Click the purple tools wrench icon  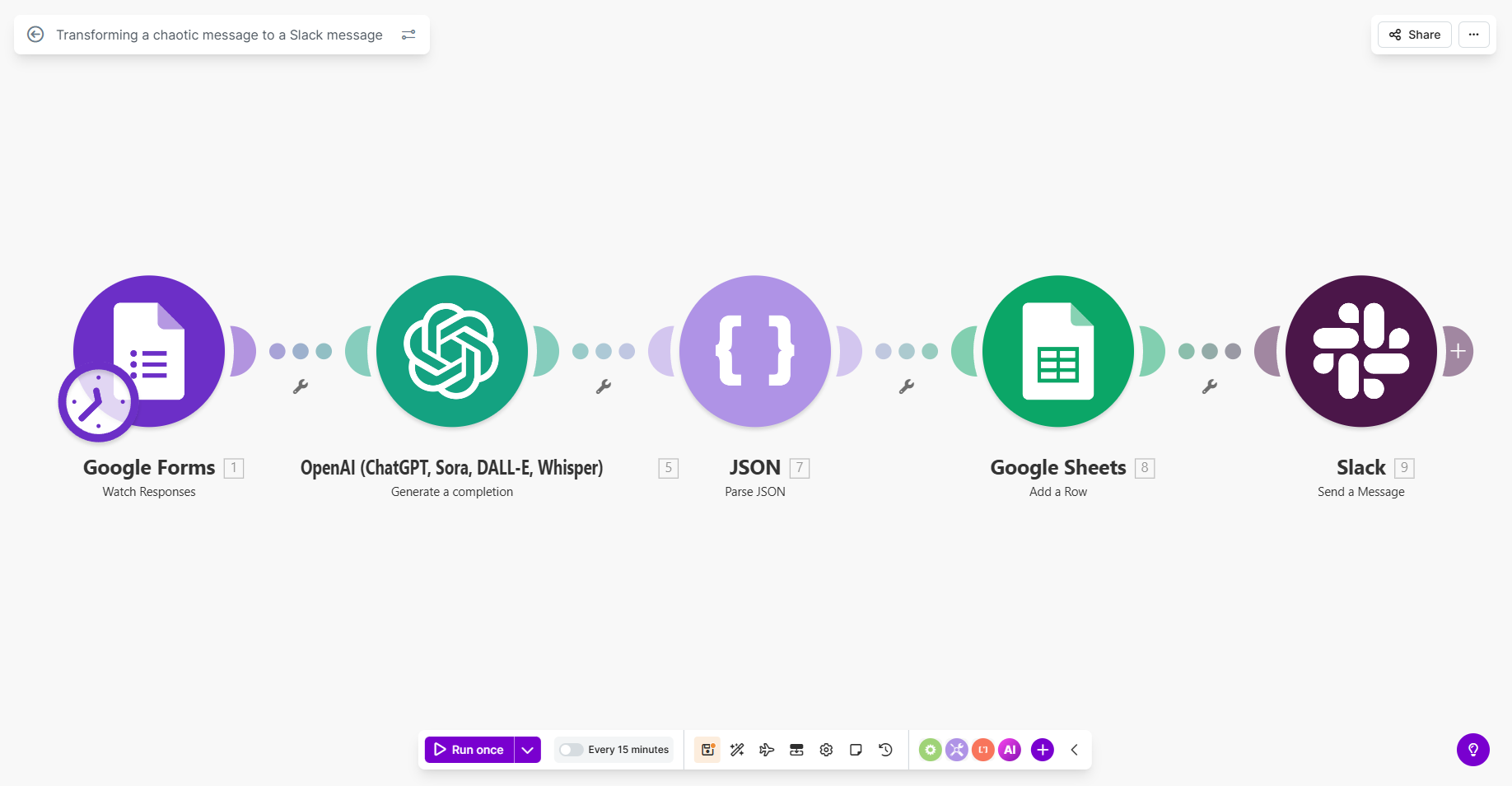956,750
